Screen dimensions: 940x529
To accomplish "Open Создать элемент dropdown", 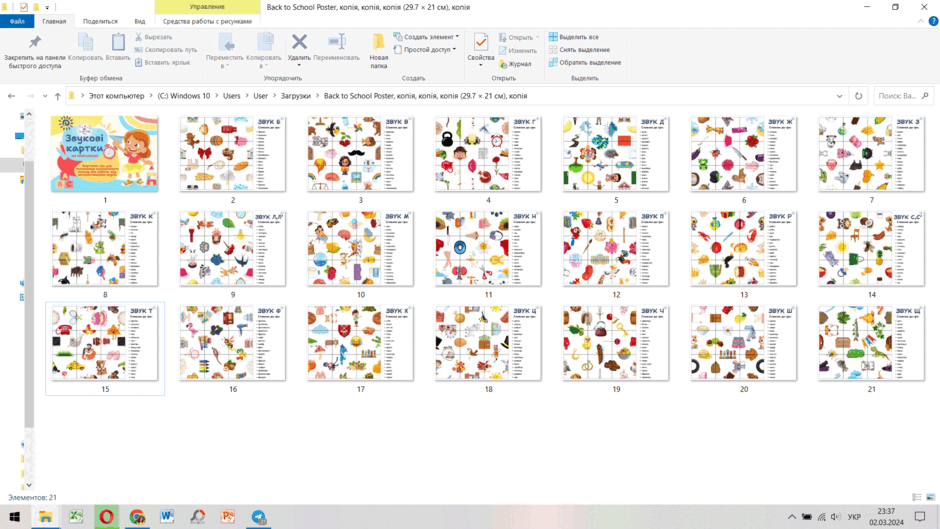I will coord(426,37).
